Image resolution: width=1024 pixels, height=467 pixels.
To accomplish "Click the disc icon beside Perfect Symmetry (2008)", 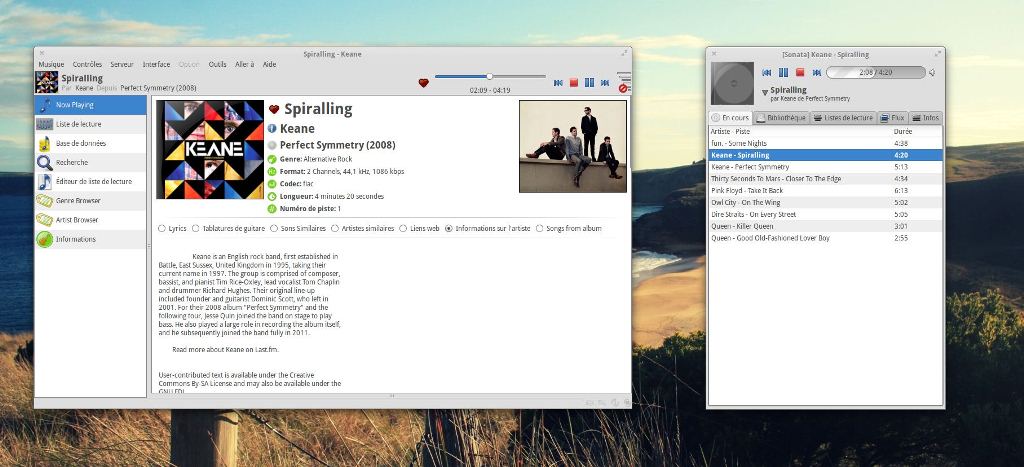I will (x=272, y=145).
